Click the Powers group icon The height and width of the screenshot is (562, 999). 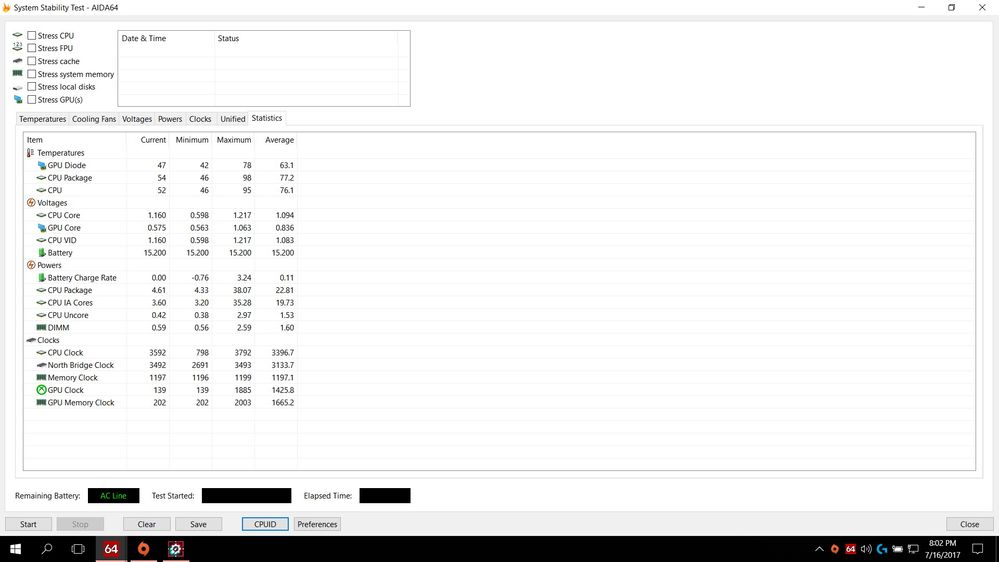[x=31, y=265]
